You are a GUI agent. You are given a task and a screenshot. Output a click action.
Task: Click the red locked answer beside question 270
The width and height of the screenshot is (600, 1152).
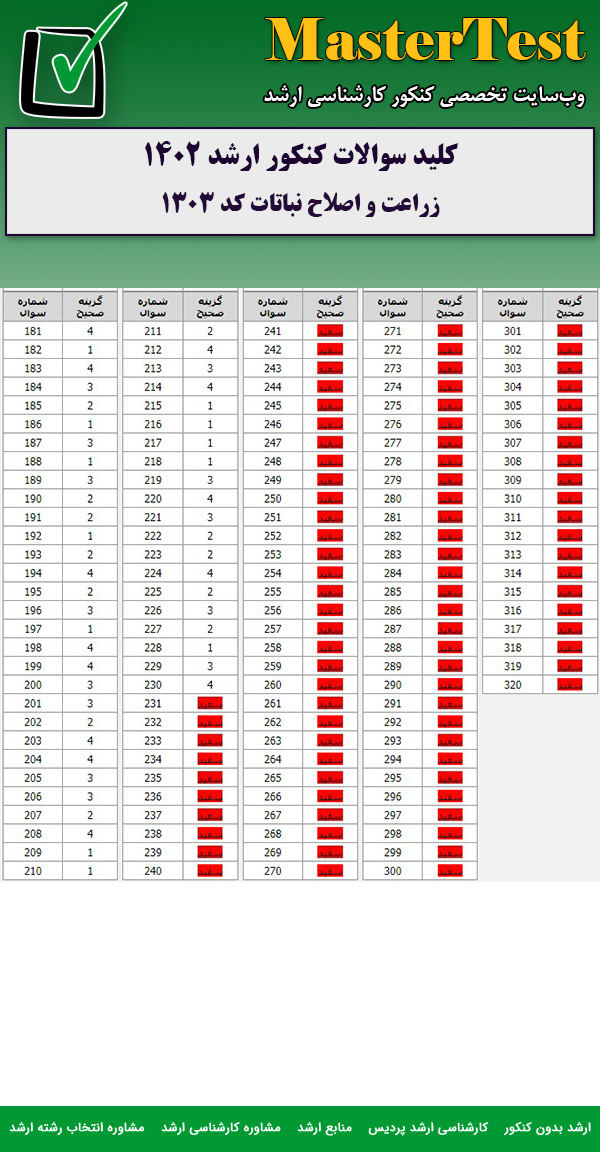[x=330, y=871]
